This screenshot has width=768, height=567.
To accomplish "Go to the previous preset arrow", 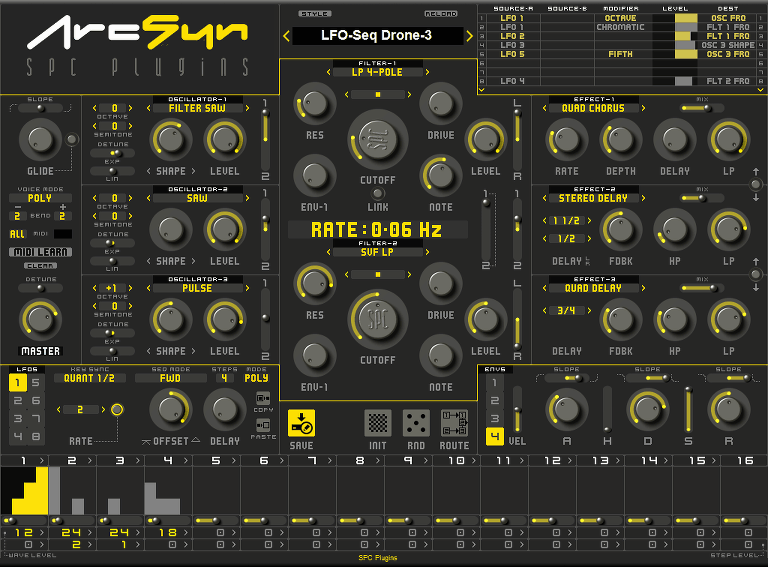I will pyautogui.click(x=287, y=36).
